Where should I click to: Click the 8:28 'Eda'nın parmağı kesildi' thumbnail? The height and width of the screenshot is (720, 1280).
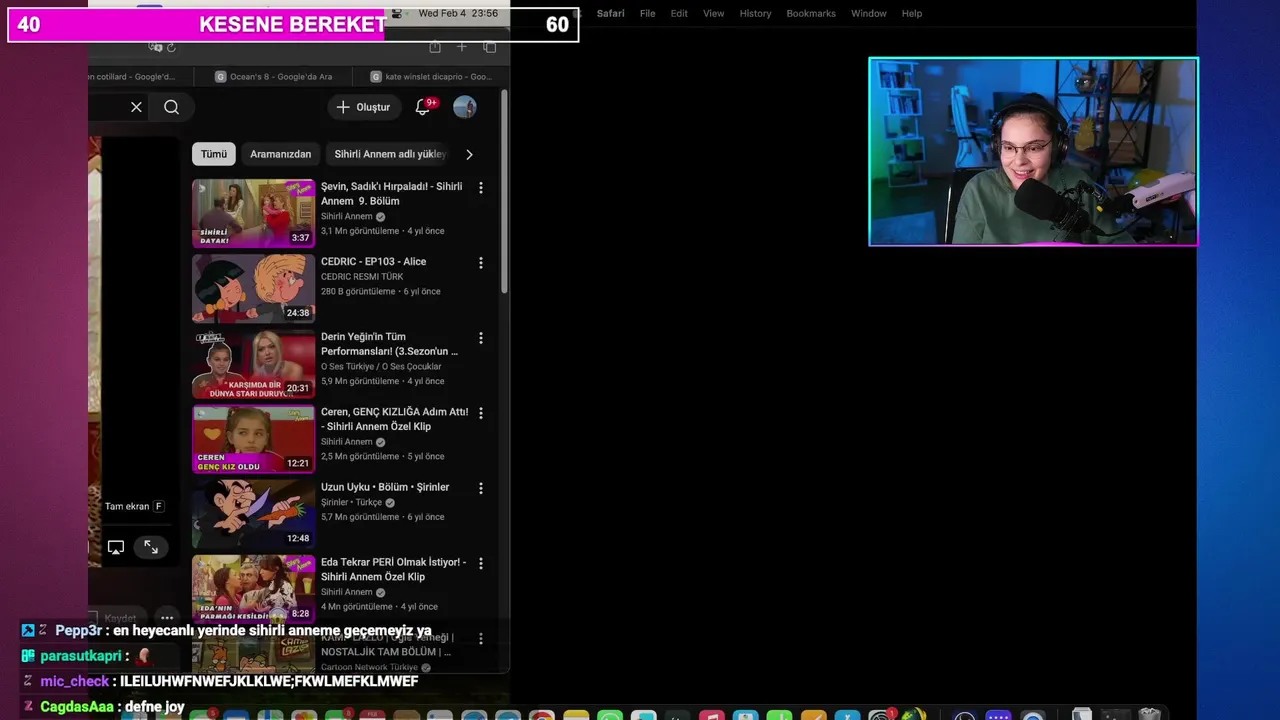point(253,588)
